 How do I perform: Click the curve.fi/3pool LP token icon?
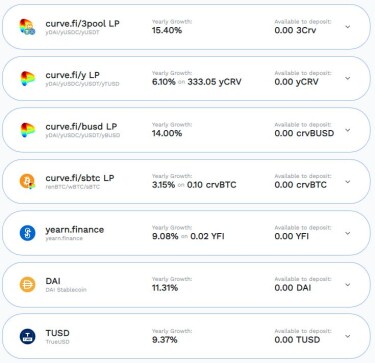27,27
